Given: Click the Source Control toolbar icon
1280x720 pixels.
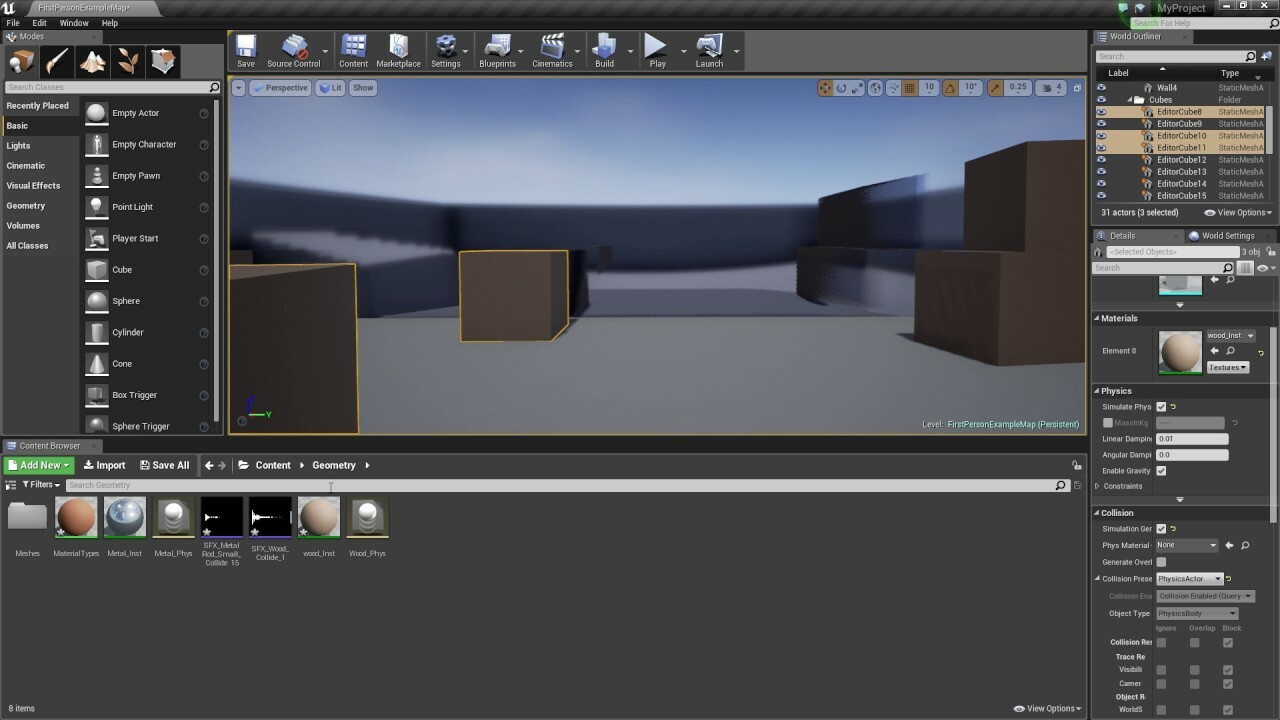Looking at the screenshot, I should click(294, 47).
